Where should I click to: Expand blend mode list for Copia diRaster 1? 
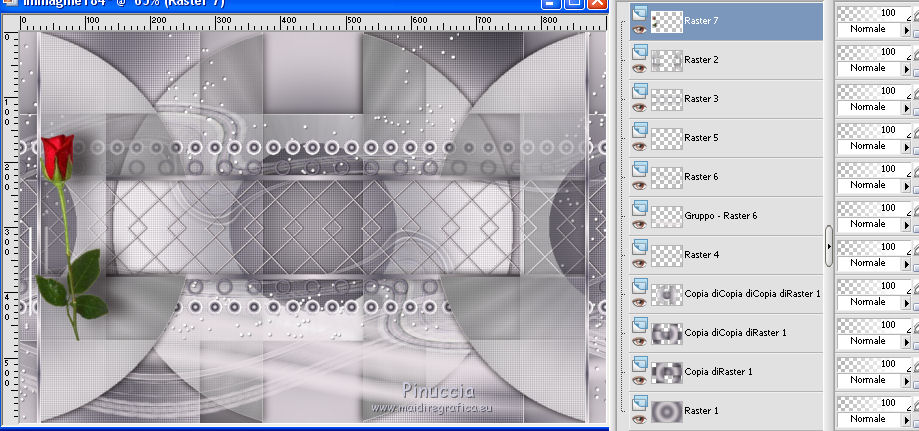[x=907, y=381]
